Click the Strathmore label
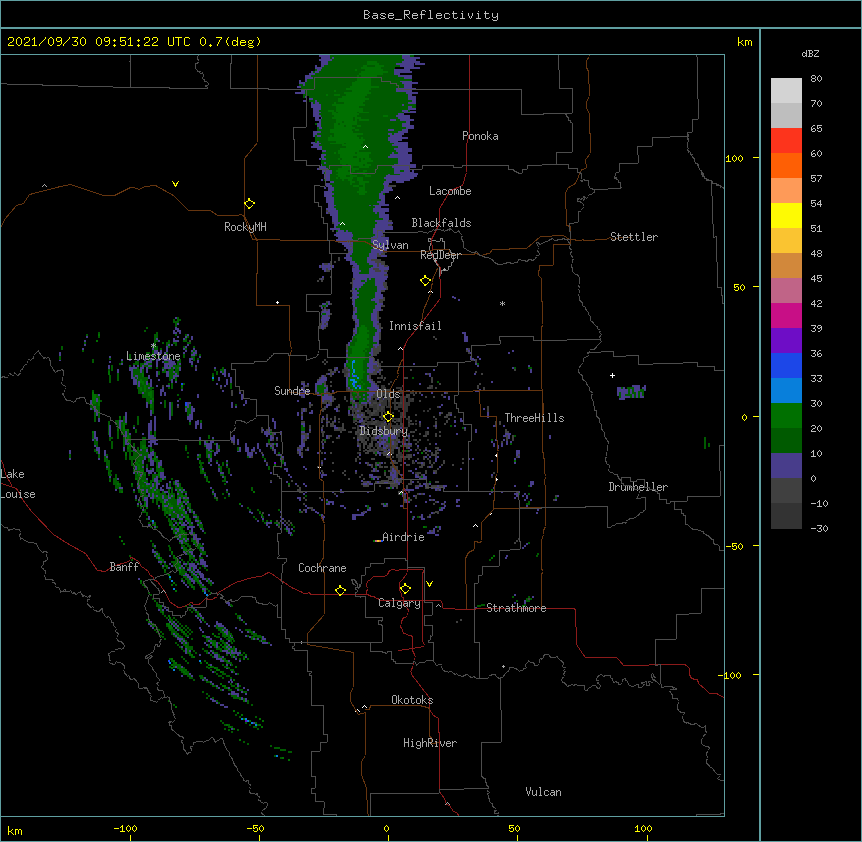The image size is (862, 842). coord(516,608)
